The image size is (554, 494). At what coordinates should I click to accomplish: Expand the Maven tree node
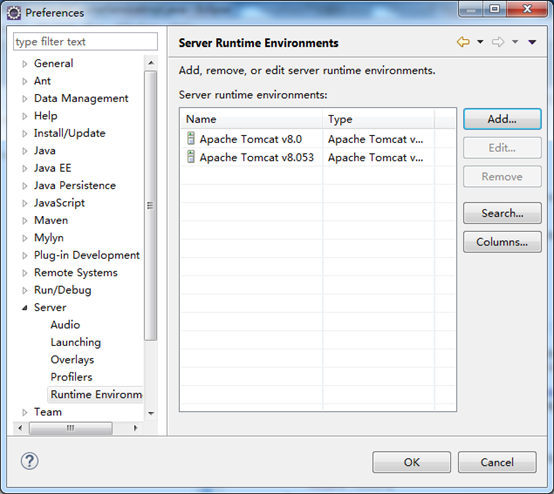point(24,220)
